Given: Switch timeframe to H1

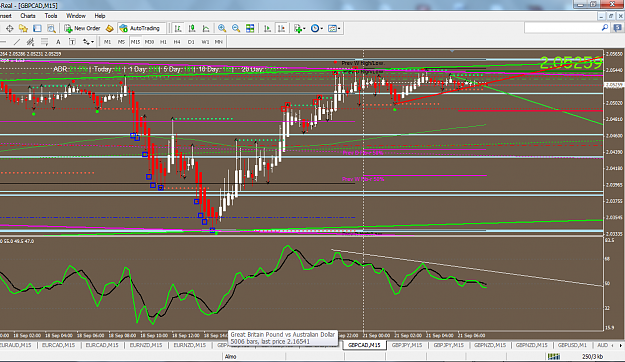Looking at the screenshot, I should (x=163, y=42).
